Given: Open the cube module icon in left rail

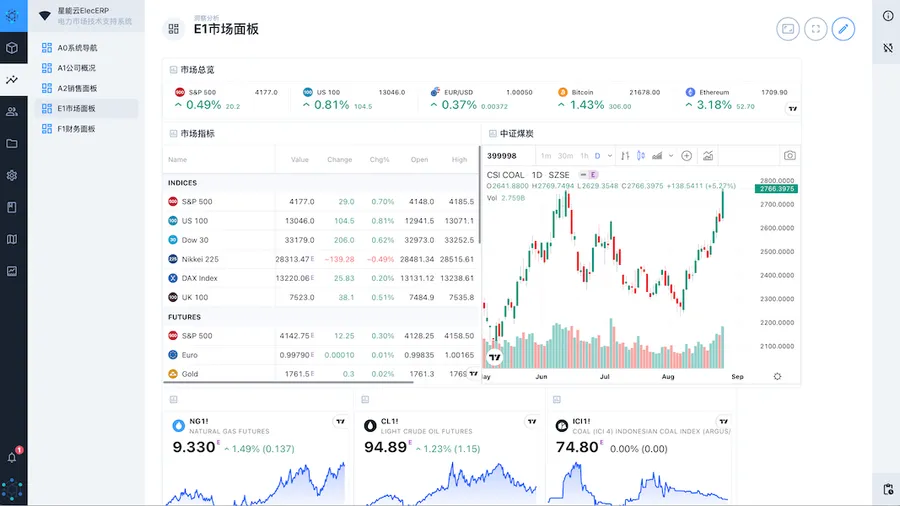Looking at the screenshot, I should [12, 48].
